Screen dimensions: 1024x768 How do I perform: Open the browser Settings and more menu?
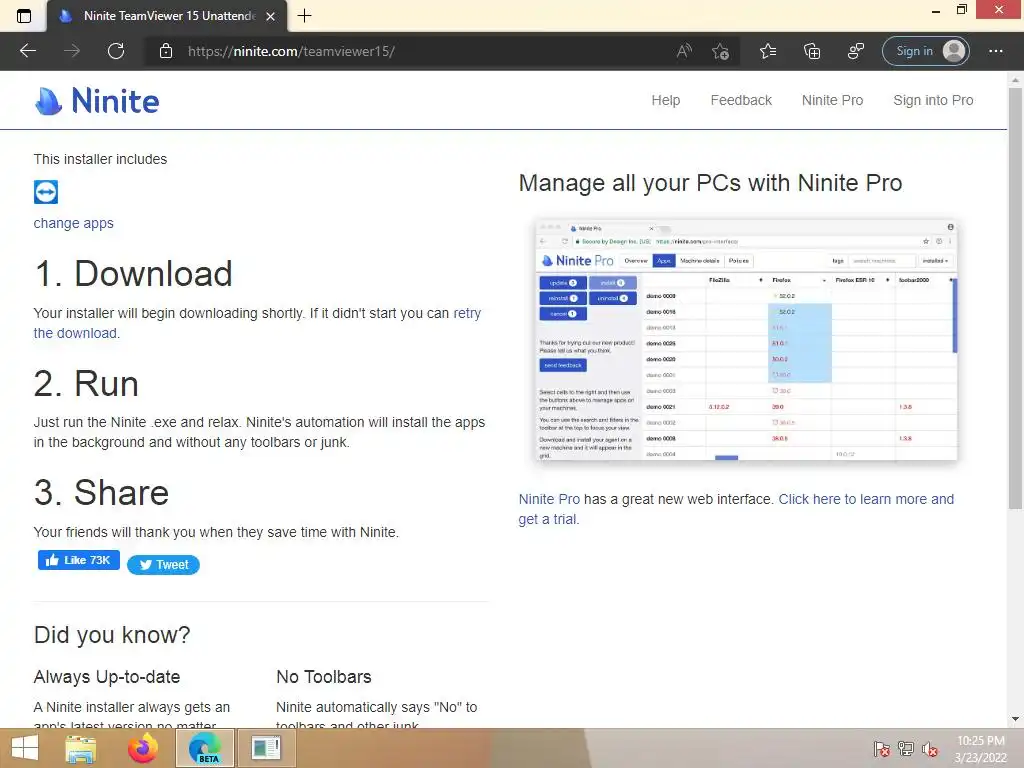point(995,51)
